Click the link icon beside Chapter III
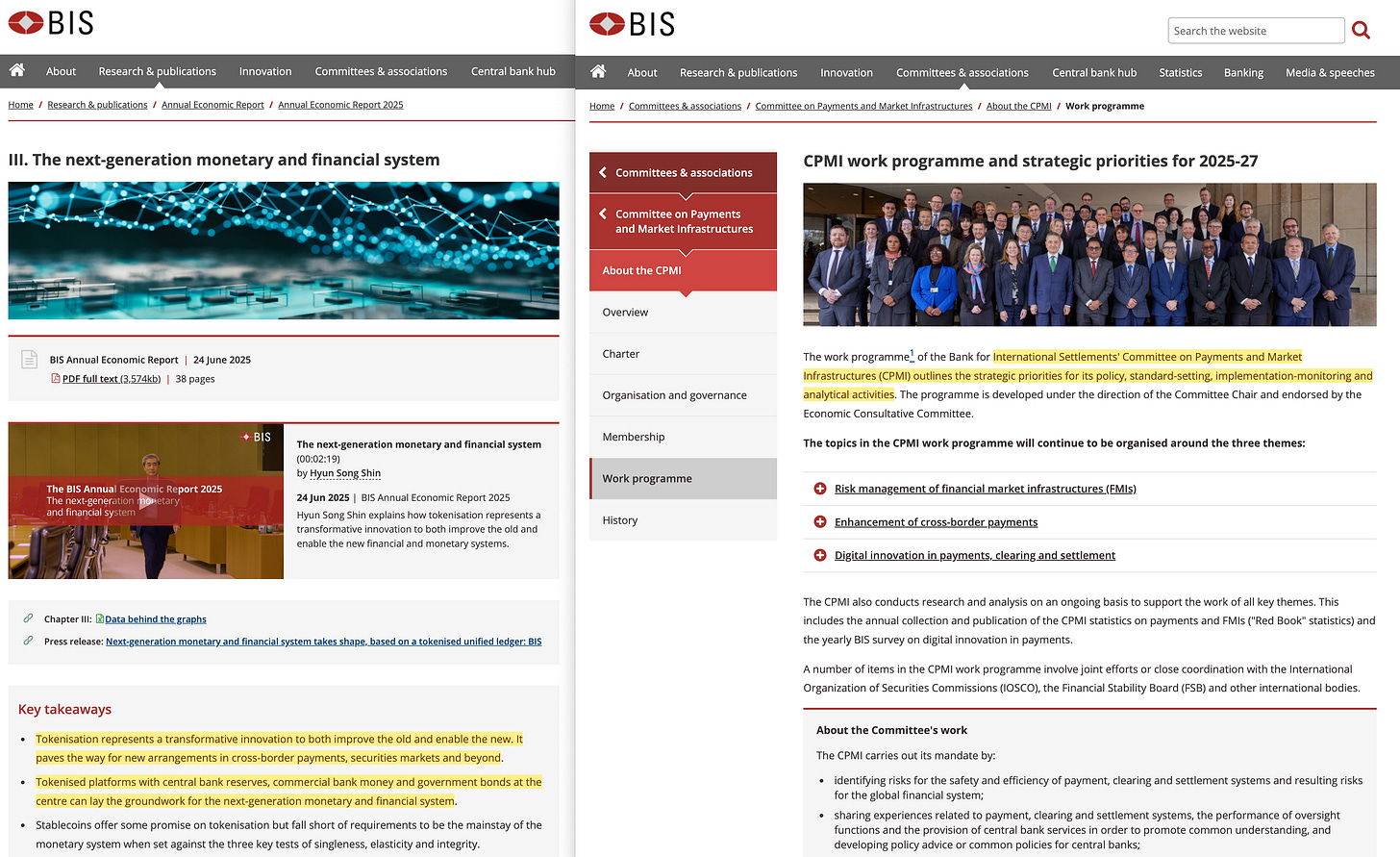 pyautogui.click(x=28, y=618)
